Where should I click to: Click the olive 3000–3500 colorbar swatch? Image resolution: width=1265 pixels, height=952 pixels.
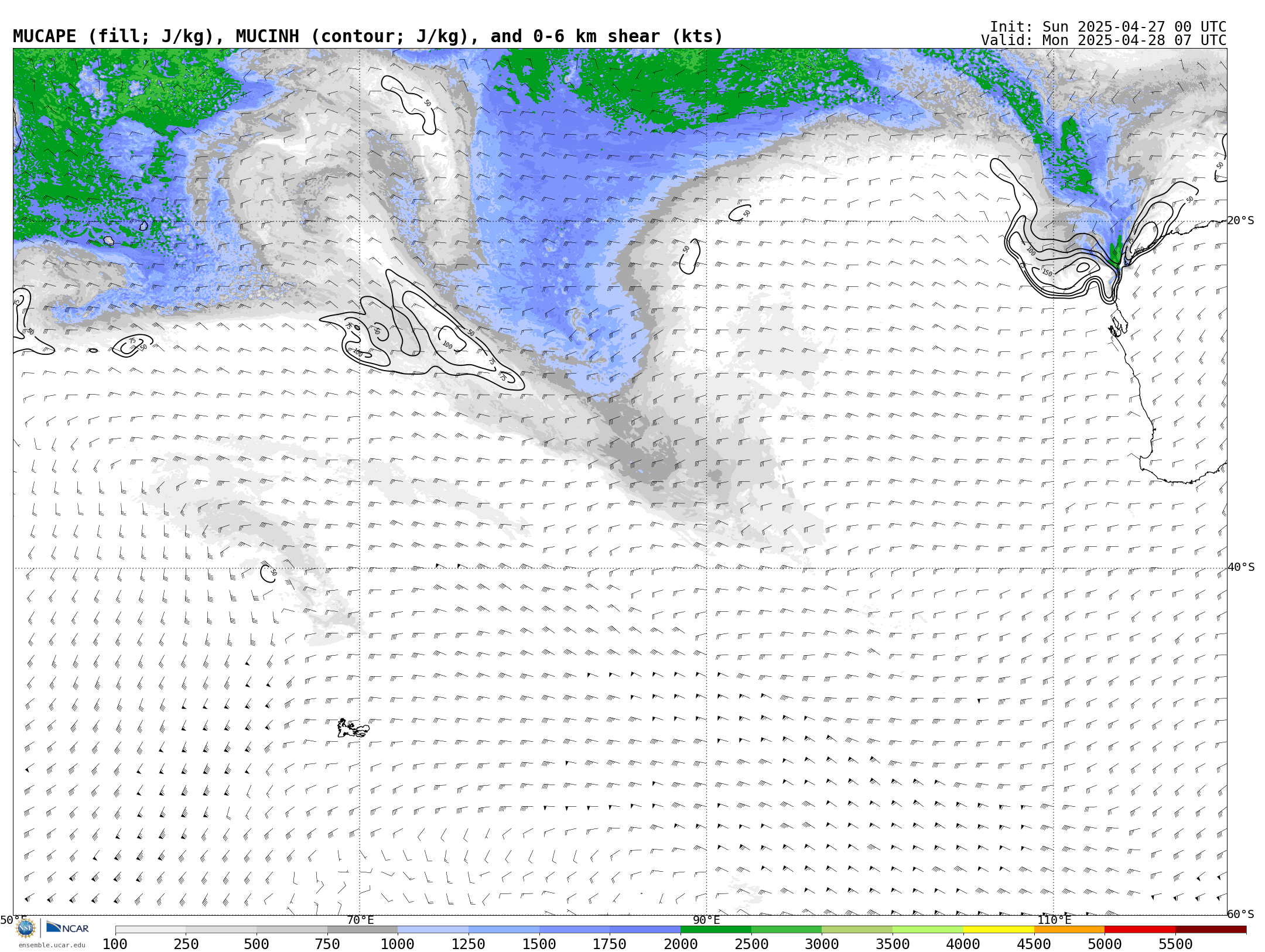click(857, 930)
